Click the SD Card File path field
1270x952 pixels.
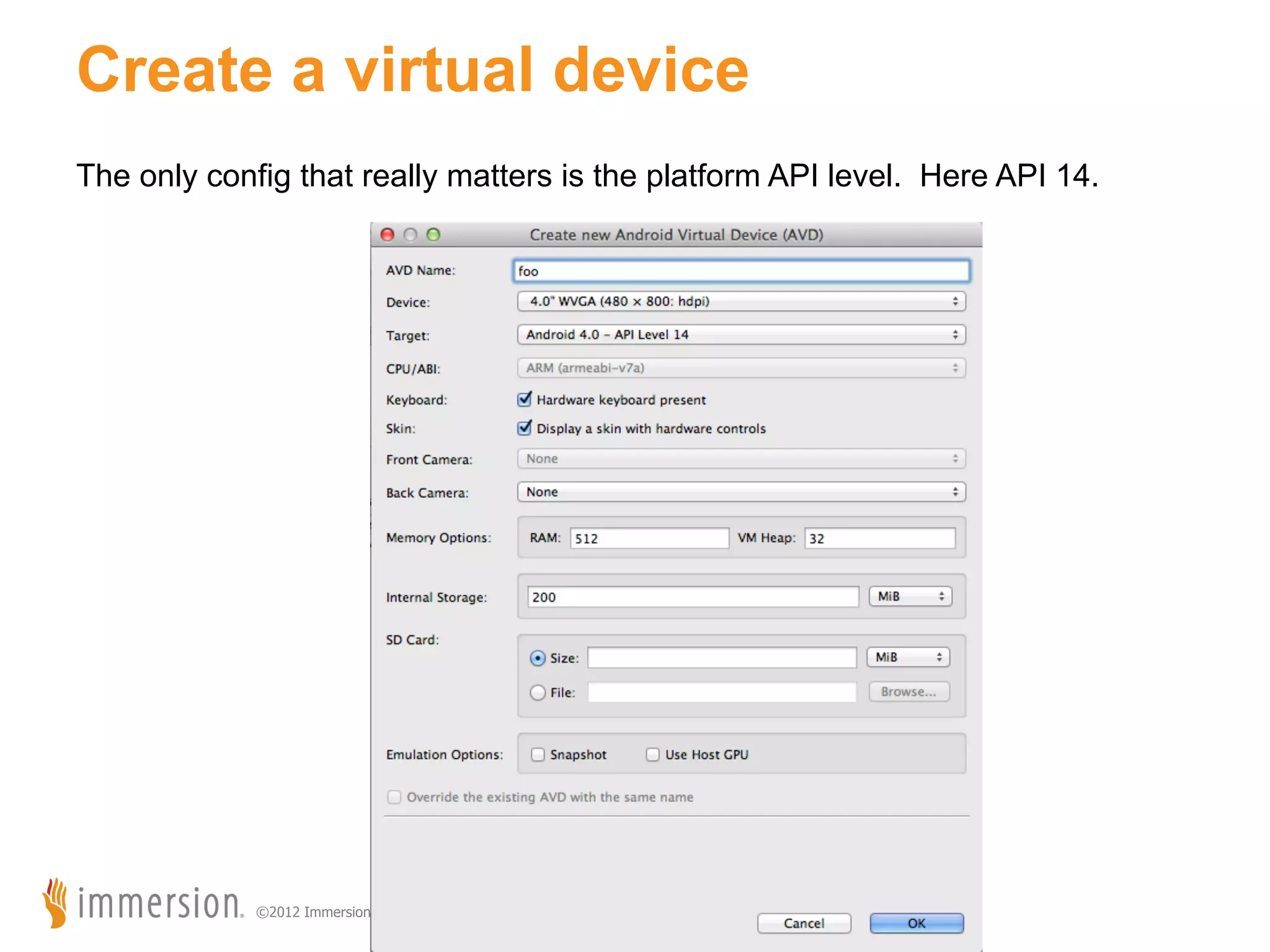(722, 692)
